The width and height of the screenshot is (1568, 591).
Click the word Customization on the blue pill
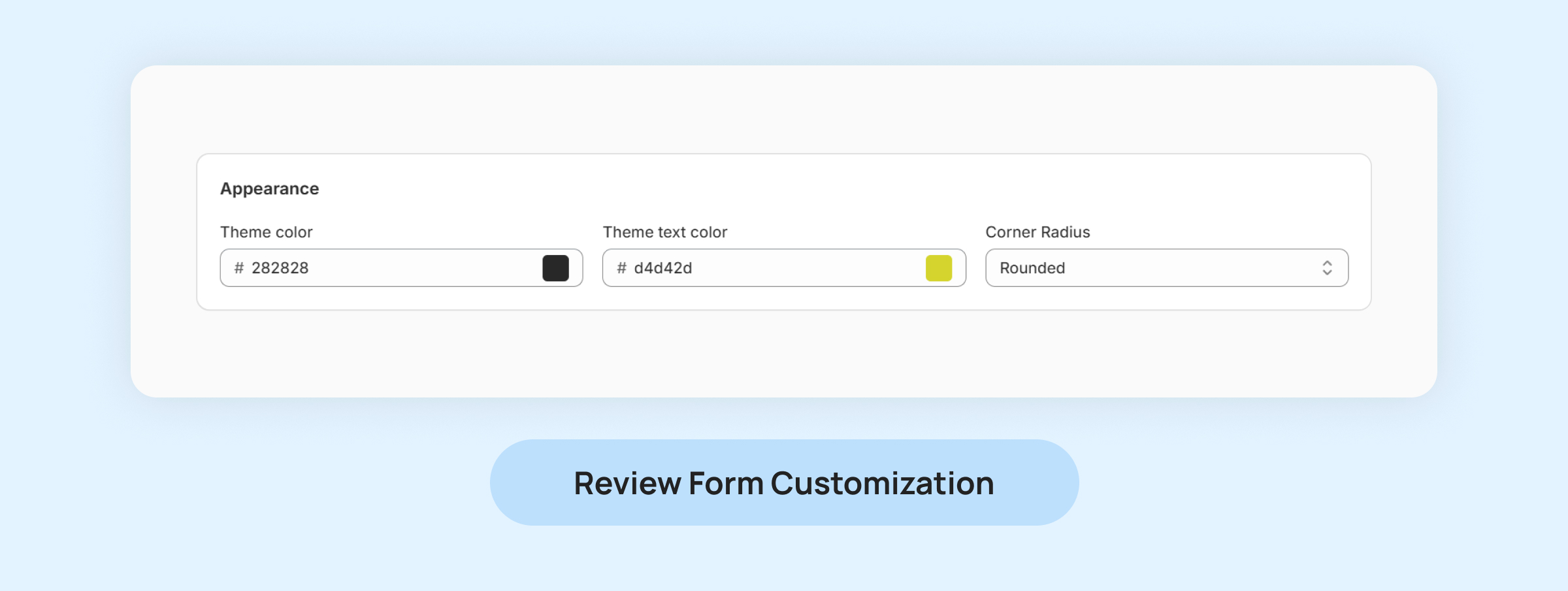coord(882,483)
